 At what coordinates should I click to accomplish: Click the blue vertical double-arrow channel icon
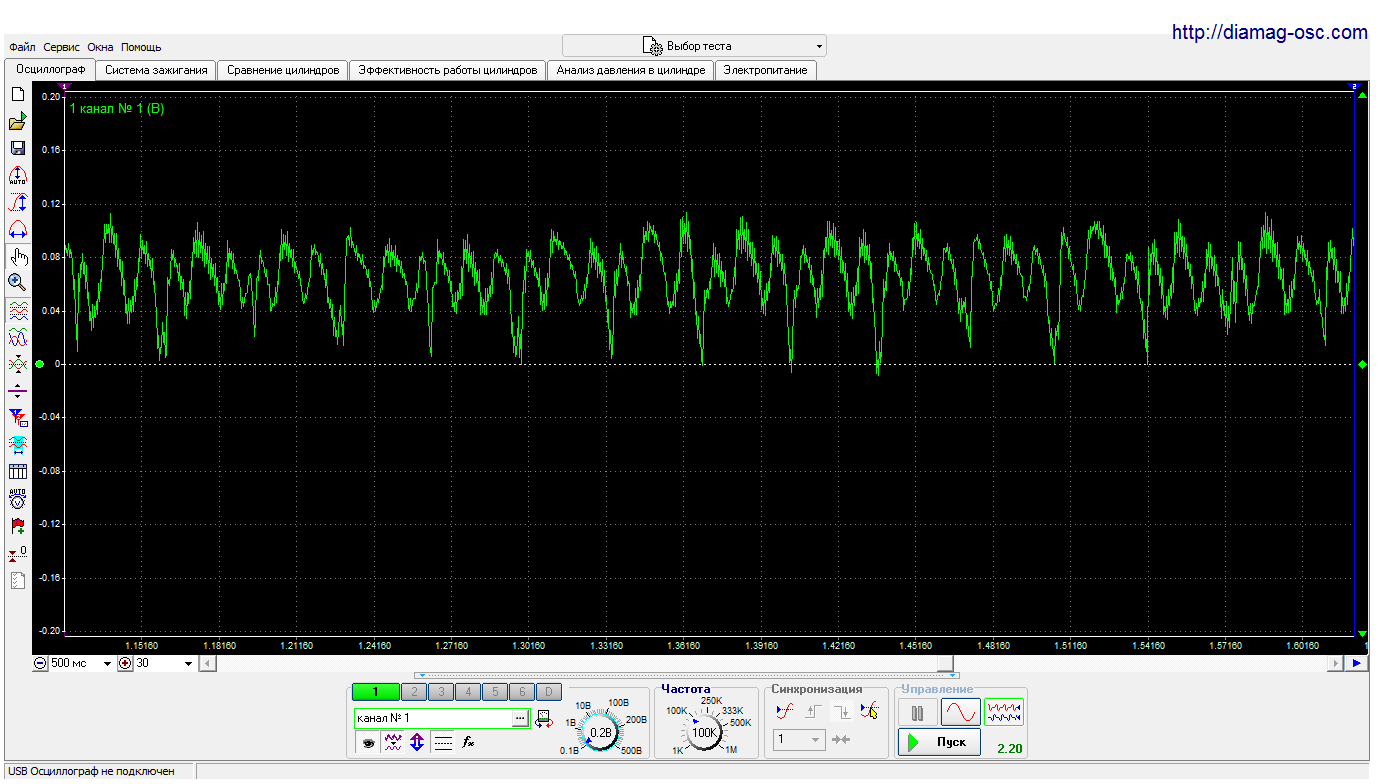click(x=417, y=742)
